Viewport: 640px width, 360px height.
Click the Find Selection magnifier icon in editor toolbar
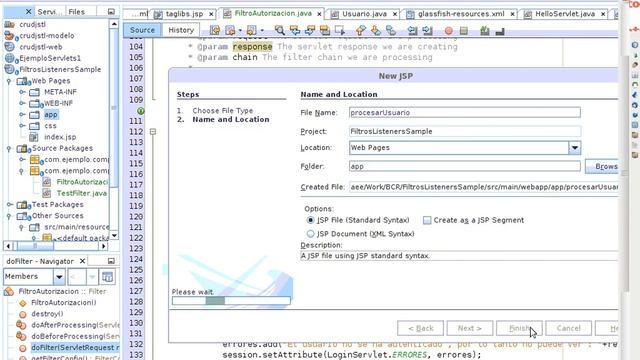click(x=280, y=30)
